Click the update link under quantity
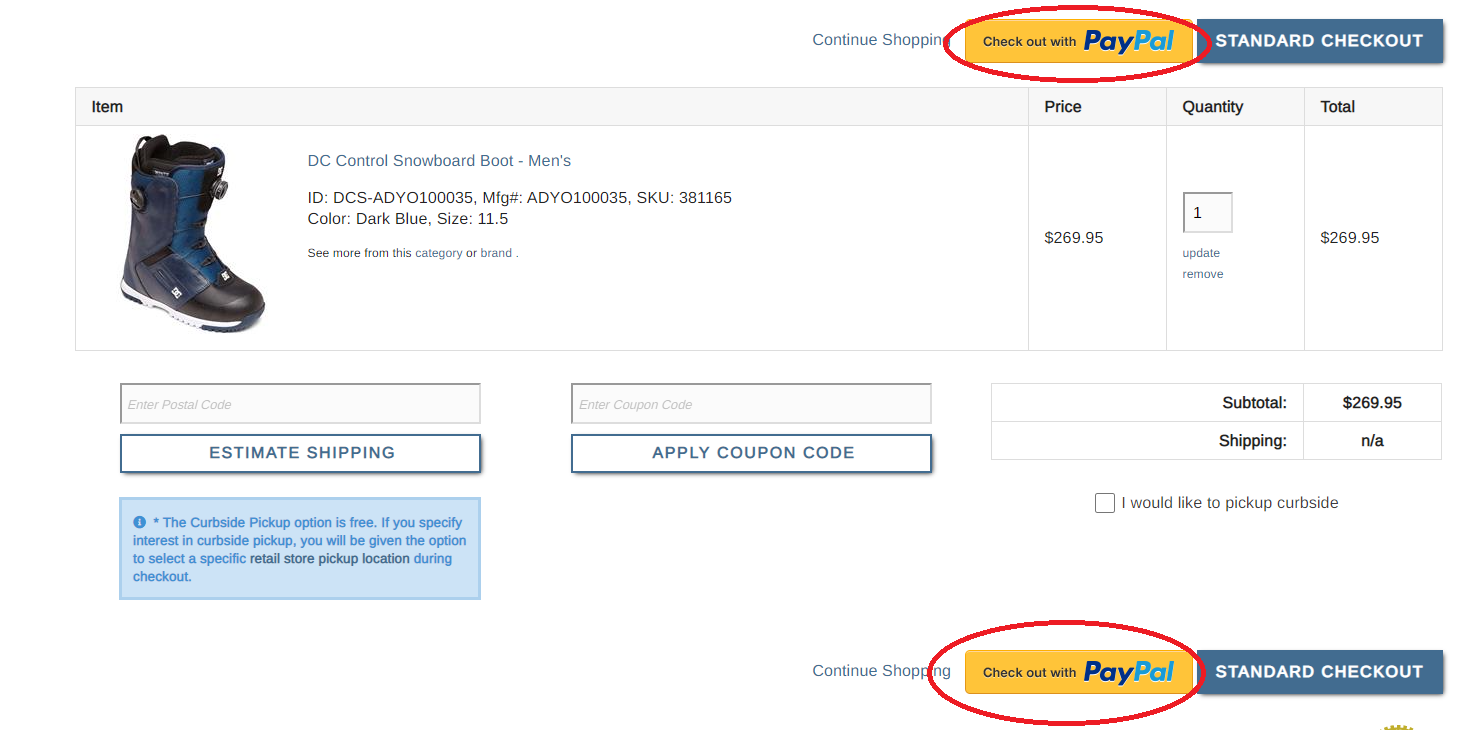 (x=1201, y=253)
